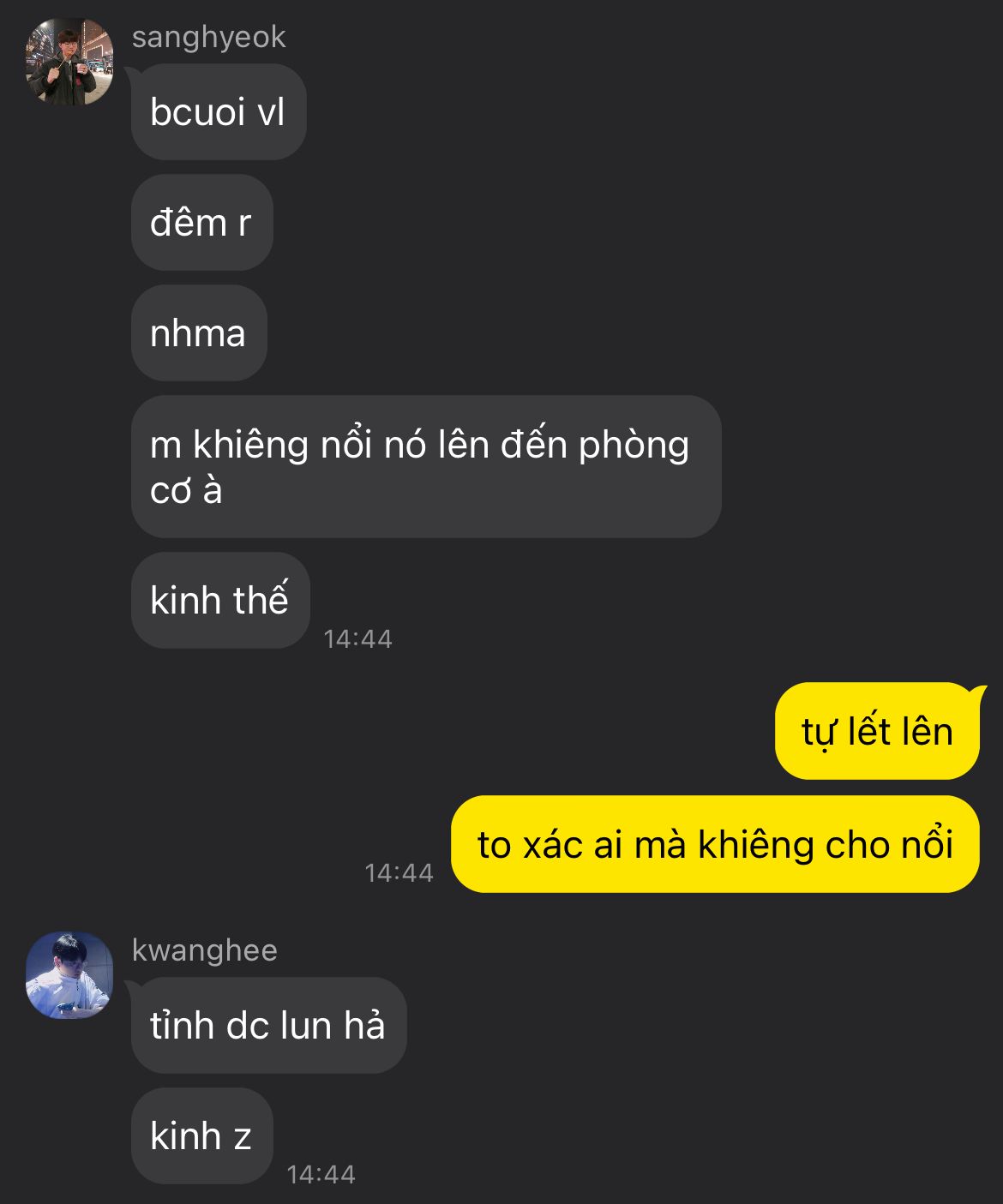The width and height of the screenshot is (1003, 1204).
Task: Select the "nhma" message bubble
Action: pyautogui.click(x=199, y=333)
